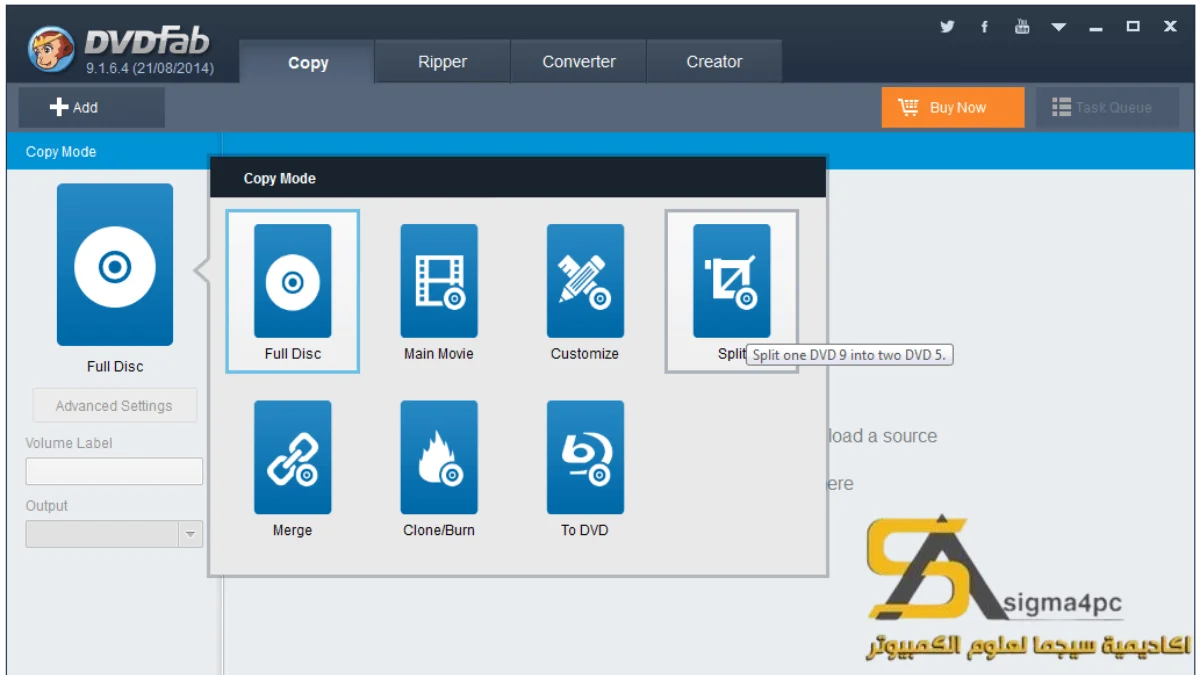Select the Clone/Burn copy mode
The width and height of the screenshot is (1200, 675).
[x=439, y=457]
